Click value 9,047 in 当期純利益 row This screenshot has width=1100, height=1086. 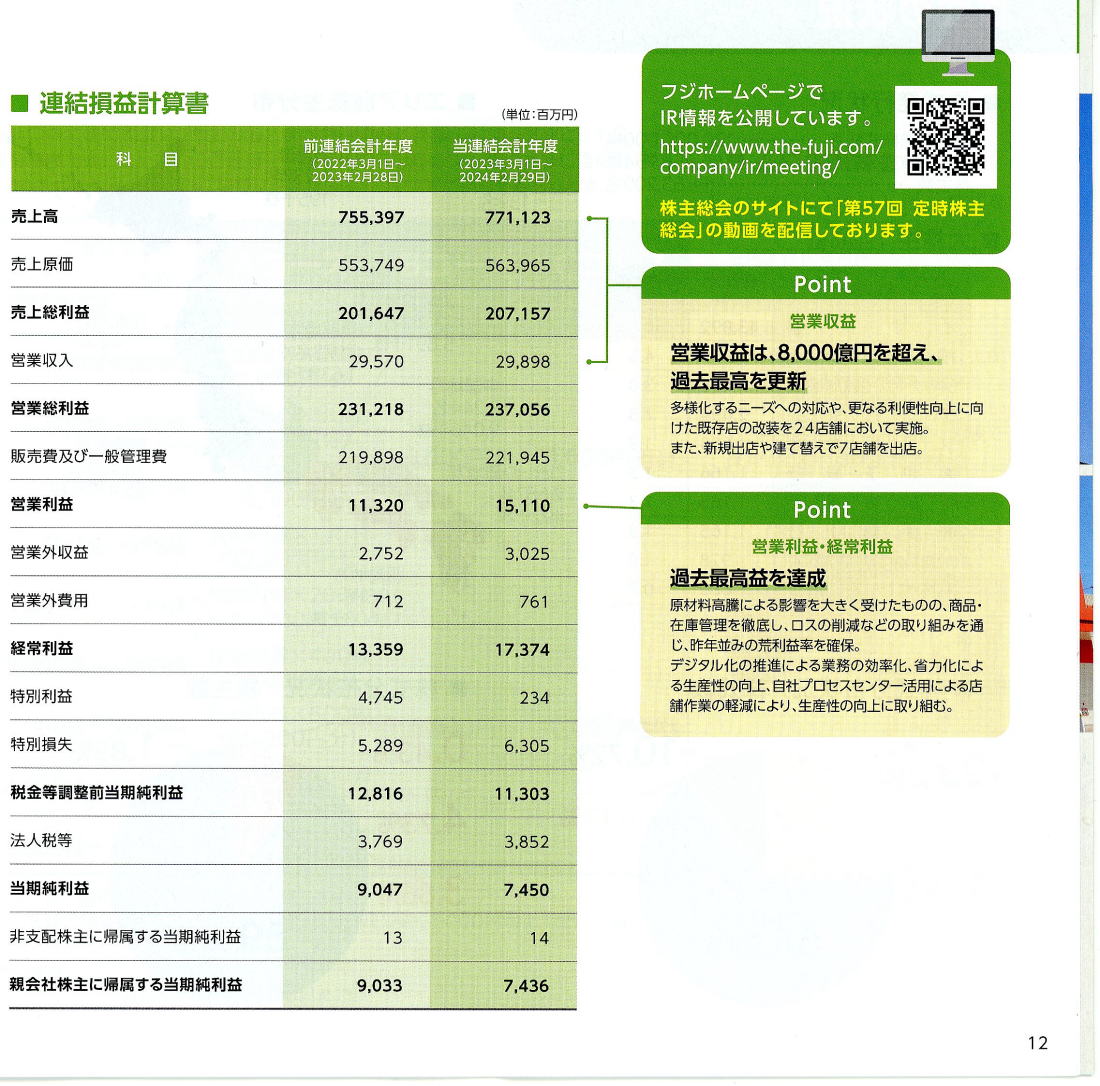coord(380,890)
